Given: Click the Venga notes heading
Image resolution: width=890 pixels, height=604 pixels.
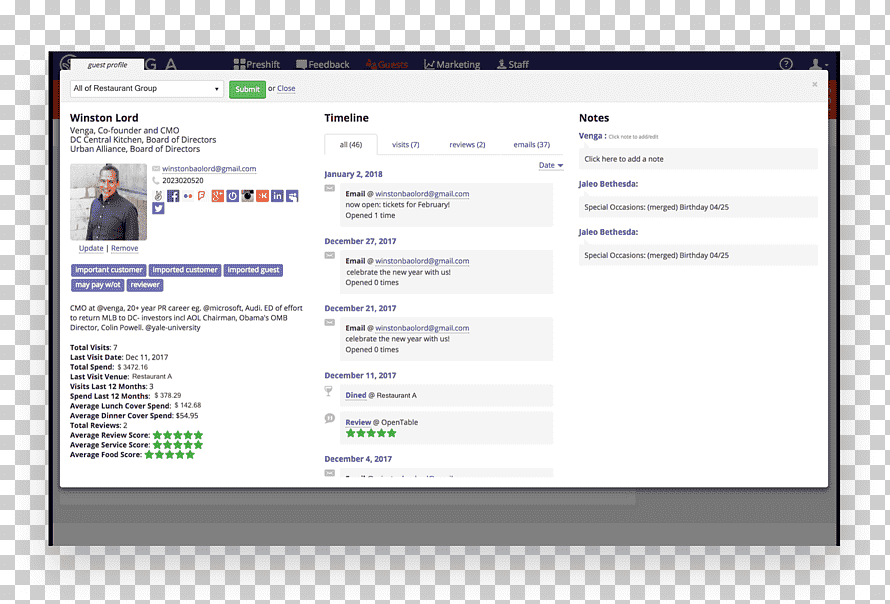Looking at the screenshot, I should pyautogui.click(x=593, y=136).
